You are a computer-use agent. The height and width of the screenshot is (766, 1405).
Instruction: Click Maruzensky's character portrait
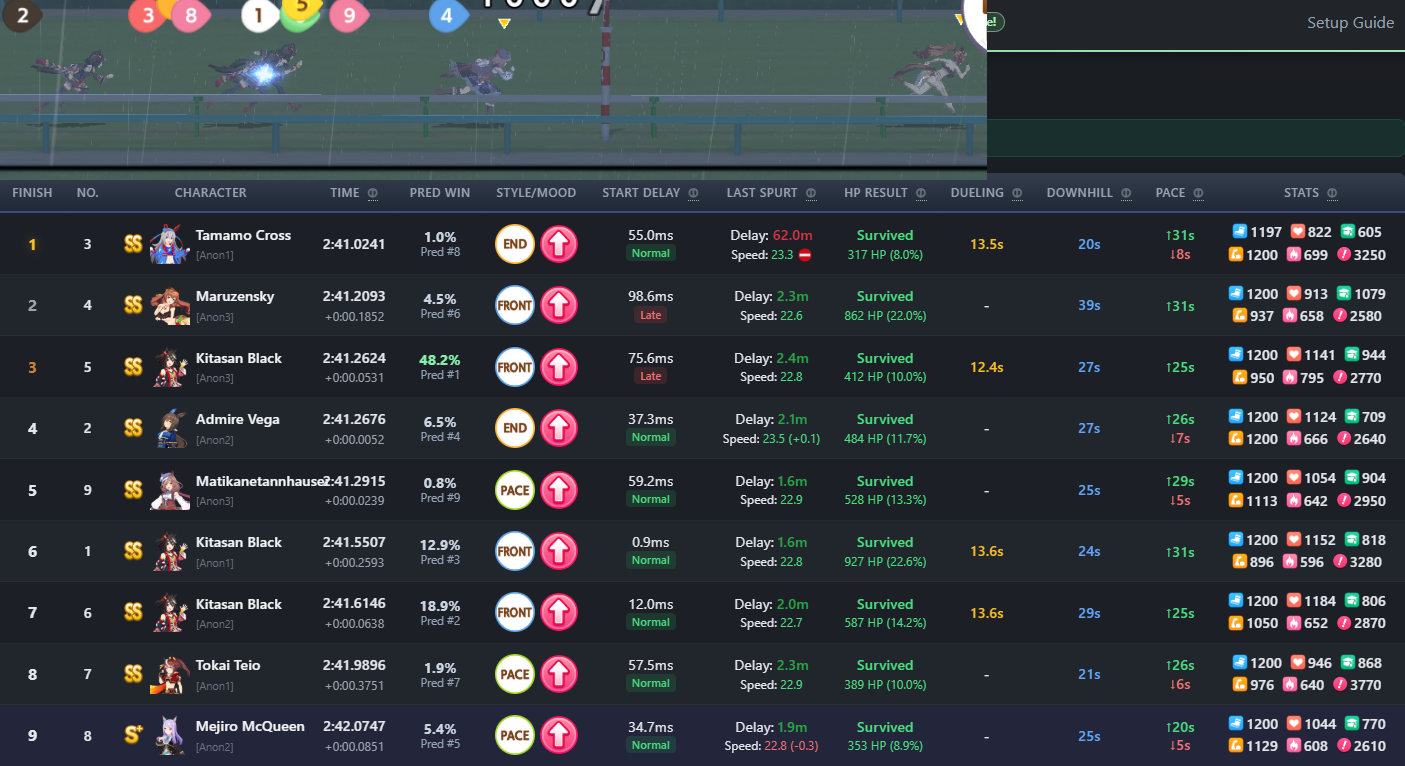[170, 305]
